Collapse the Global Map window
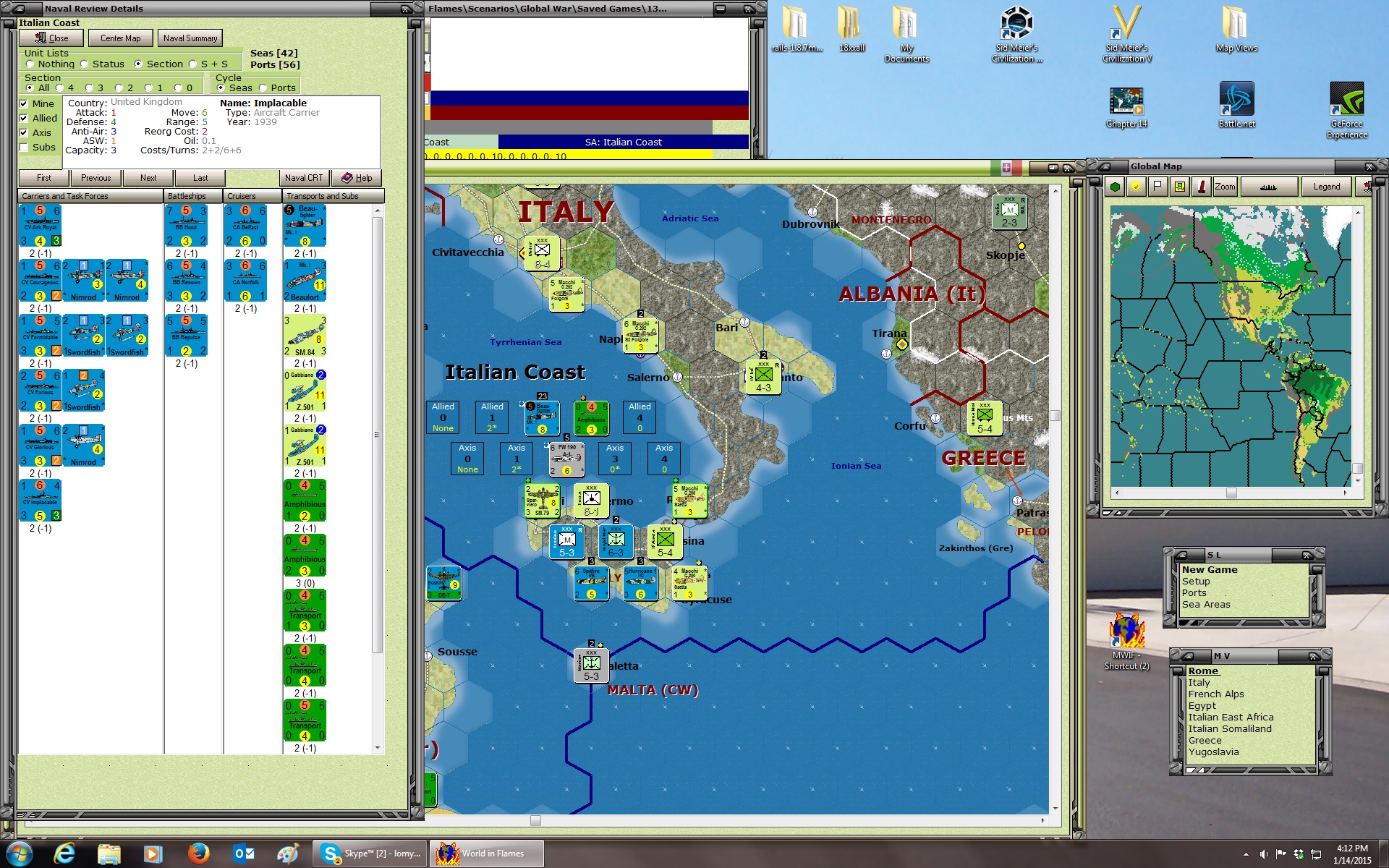This screenshot has width=1389, height=868. pyautogui.click(x=1104, y=166)
